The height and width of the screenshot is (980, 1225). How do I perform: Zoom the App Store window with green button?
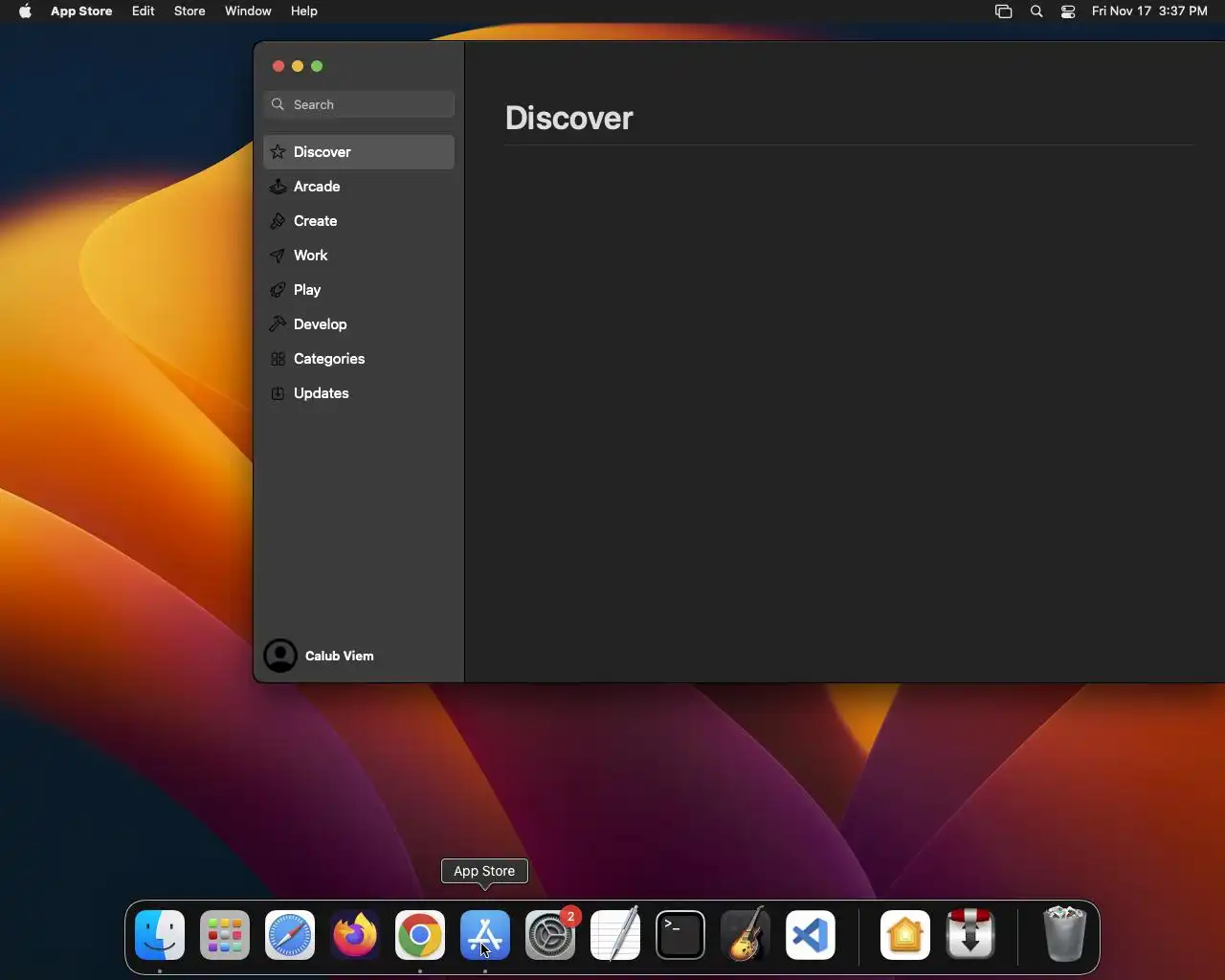(317, 66)
